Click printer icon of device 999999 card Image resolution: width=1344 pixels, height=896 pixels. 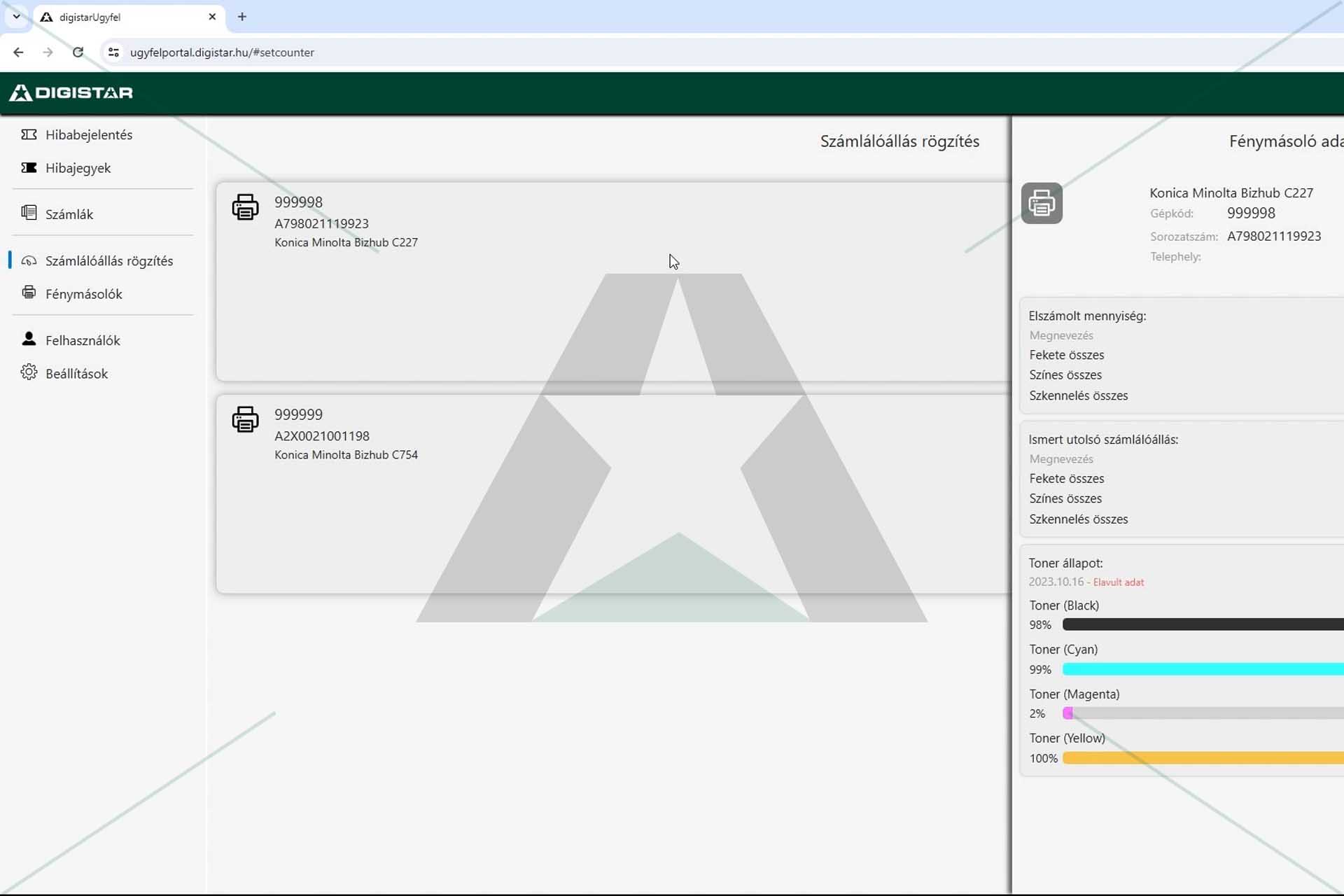click(245, 419)
